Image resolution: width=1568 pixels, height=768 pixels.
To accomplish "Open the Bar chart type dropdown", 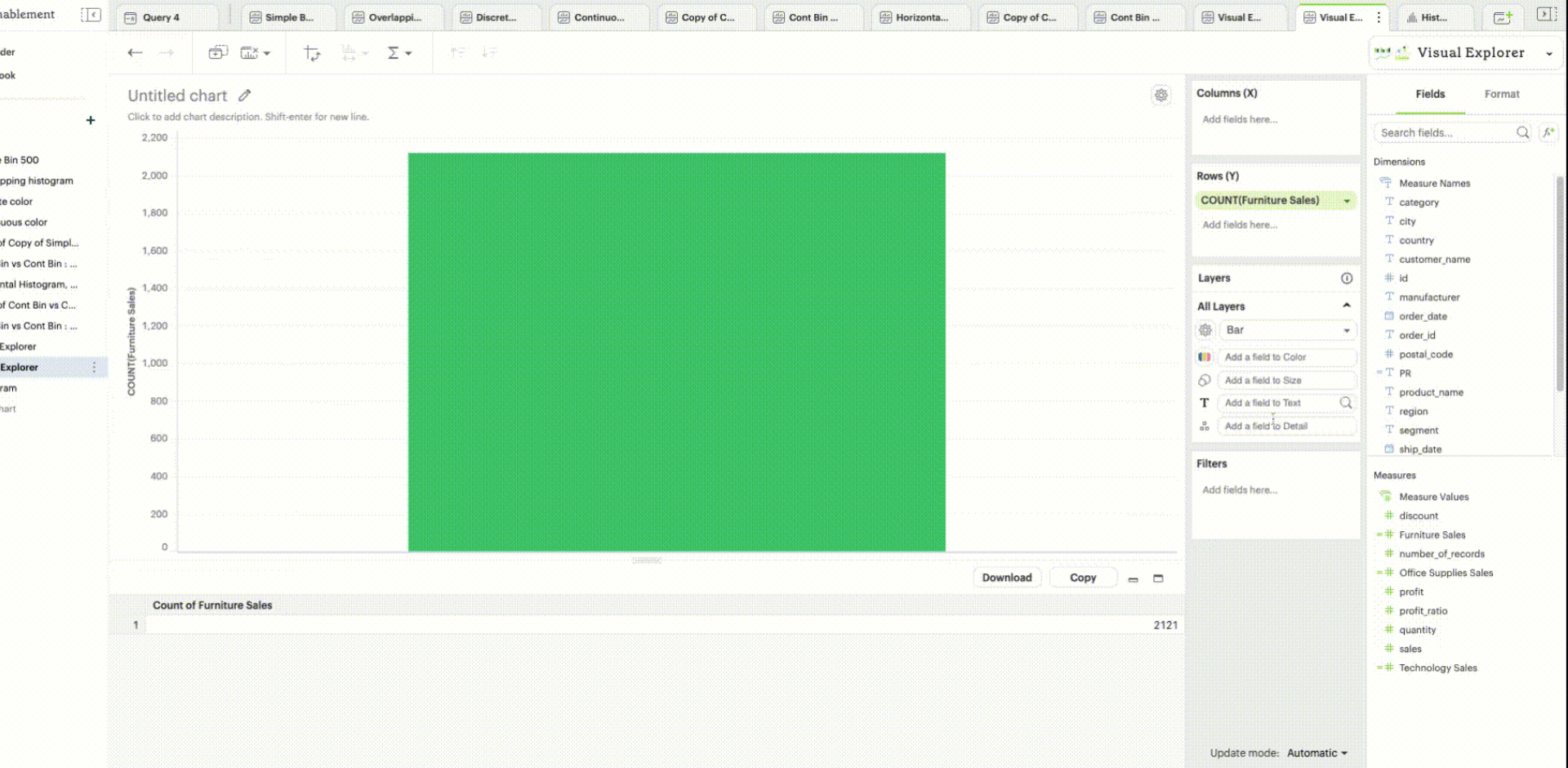I will point(1287,330).
